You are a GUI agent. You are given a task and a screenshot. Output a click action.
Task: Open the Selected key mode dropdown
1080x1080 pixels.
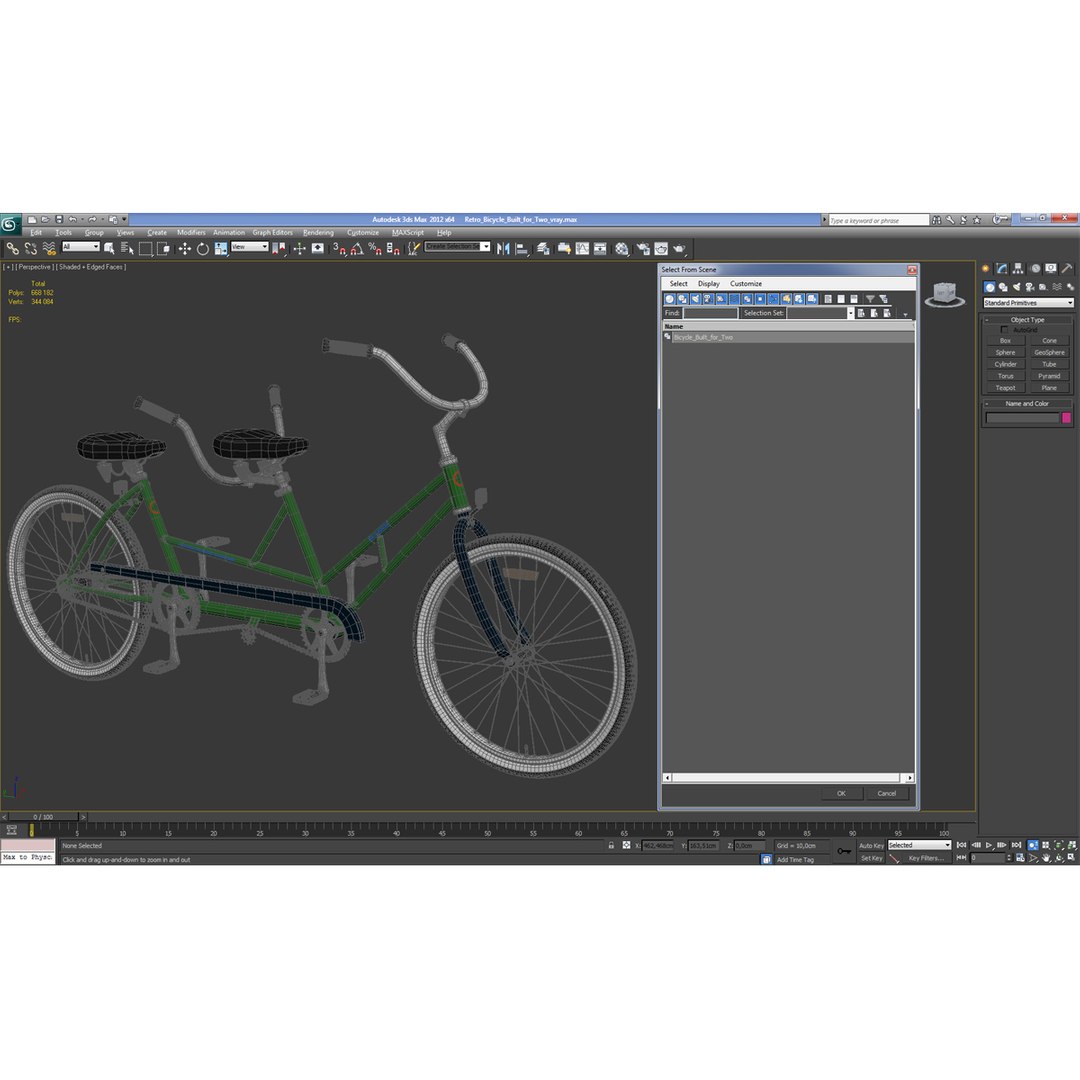pos(919,845)
